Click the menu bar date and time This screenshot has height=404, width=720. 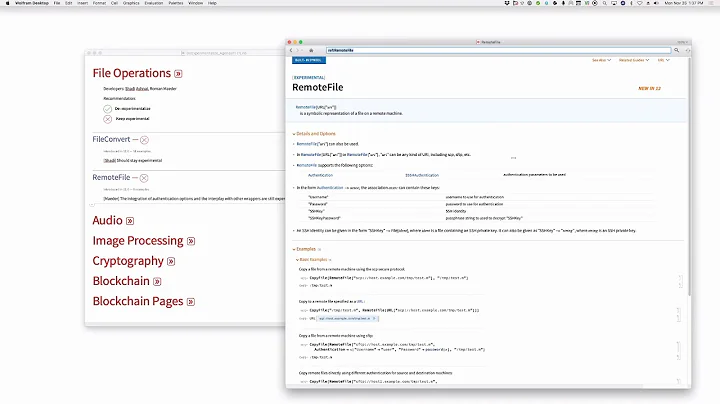point(684,3)
